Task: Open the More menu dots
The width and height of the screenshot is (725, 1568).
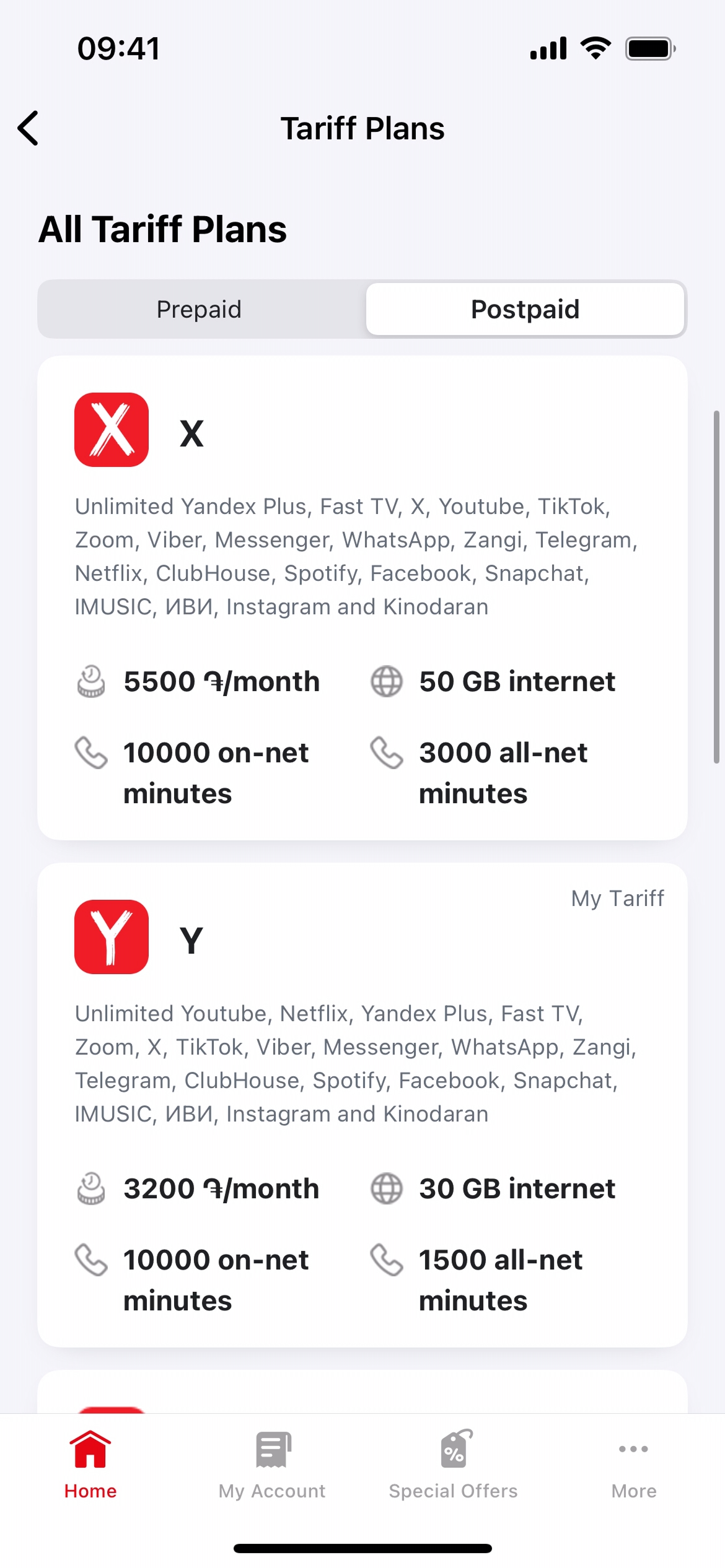Action: 633,1449
